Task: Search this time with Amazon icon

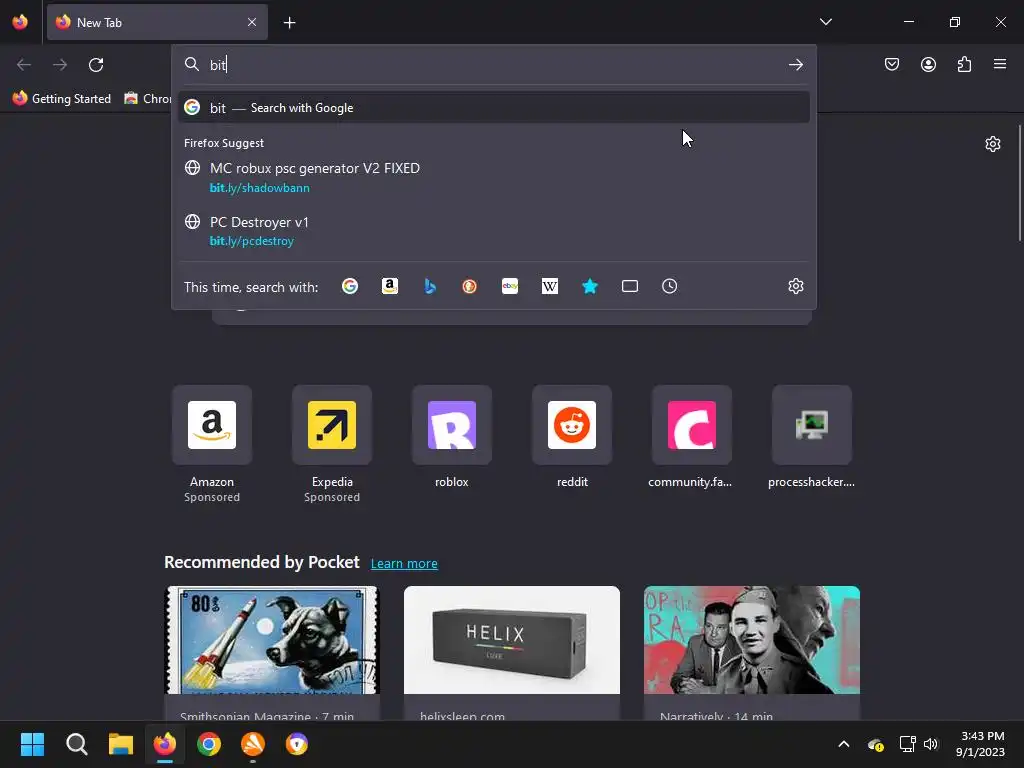Action: 390,286
